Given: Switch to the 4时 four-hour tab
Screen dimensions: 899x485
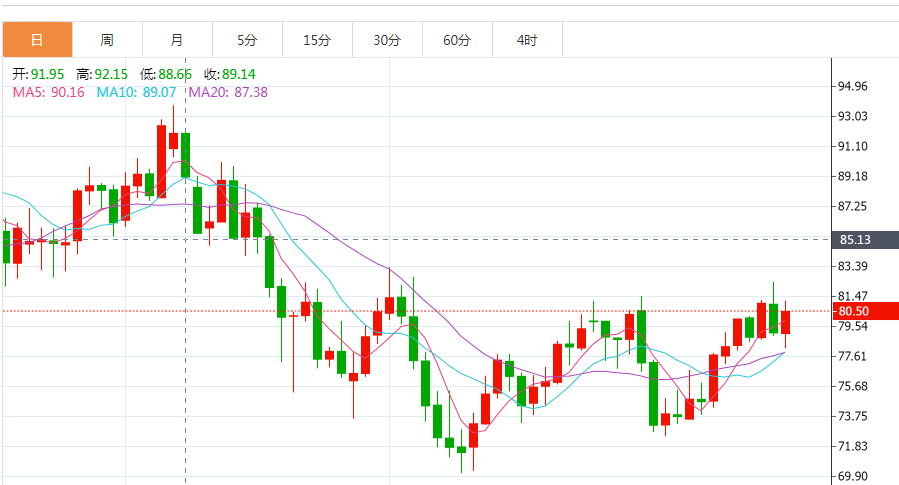Looking at the screenshot, I should click(527, 40).
